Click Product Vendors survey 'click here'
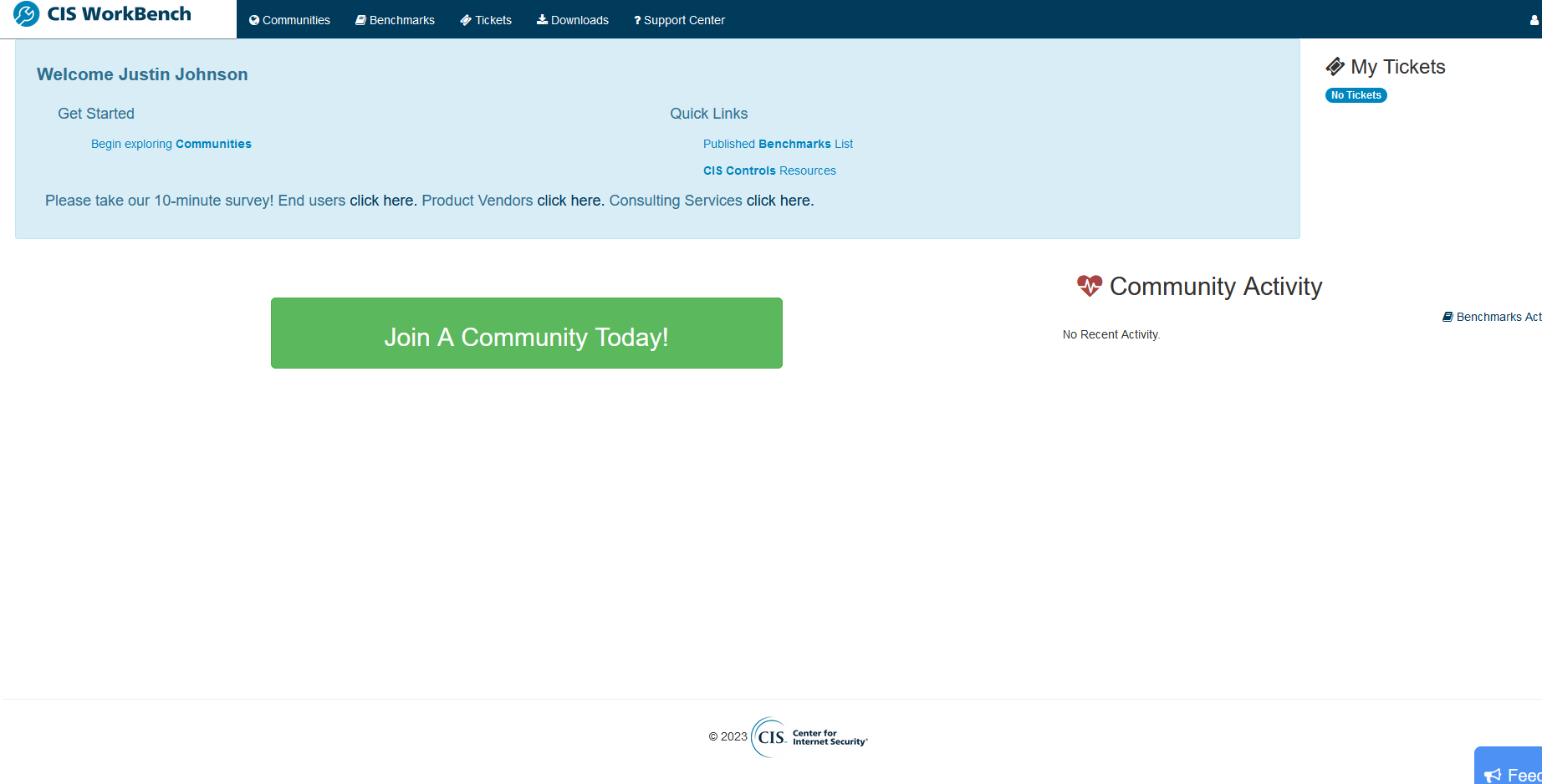 (x=569, y=201)
